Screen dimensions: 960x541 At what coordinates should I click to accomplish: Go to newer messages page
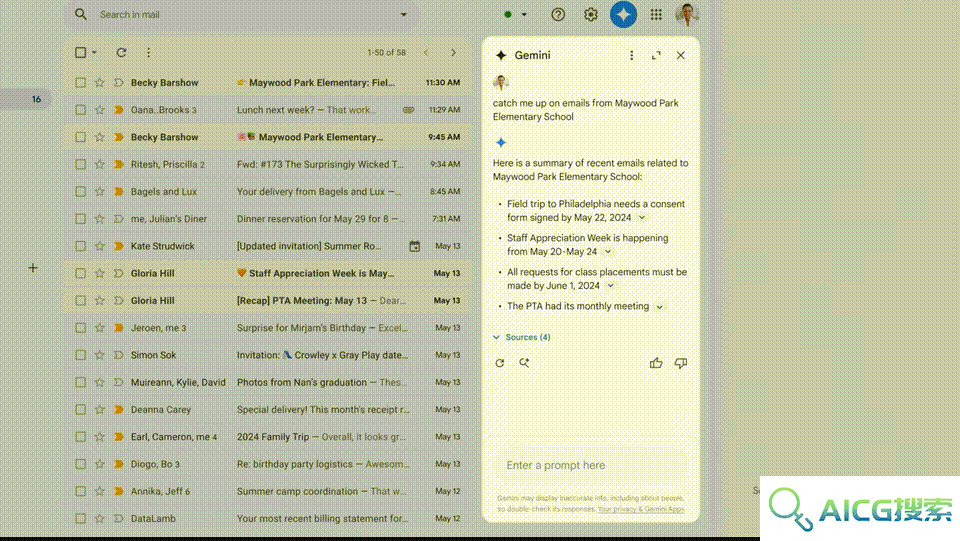point(426,53)
